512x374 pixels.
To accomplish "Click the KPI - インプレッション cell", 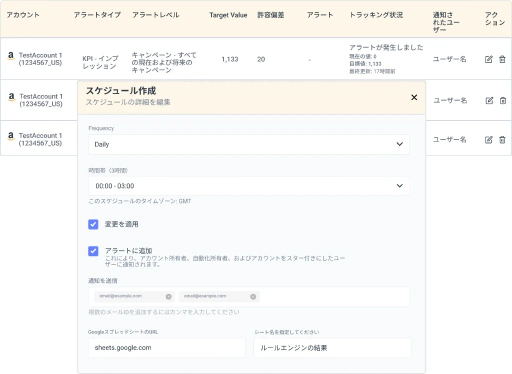I will 100,62.
